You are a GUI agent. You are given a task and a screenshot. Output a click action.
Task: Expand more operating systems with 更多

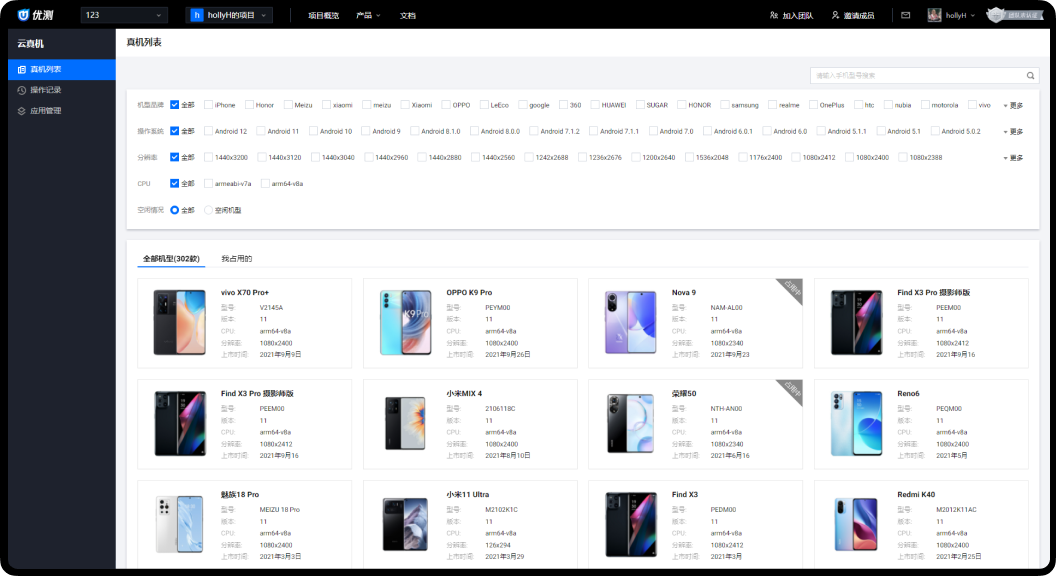tap(1013, 132)
